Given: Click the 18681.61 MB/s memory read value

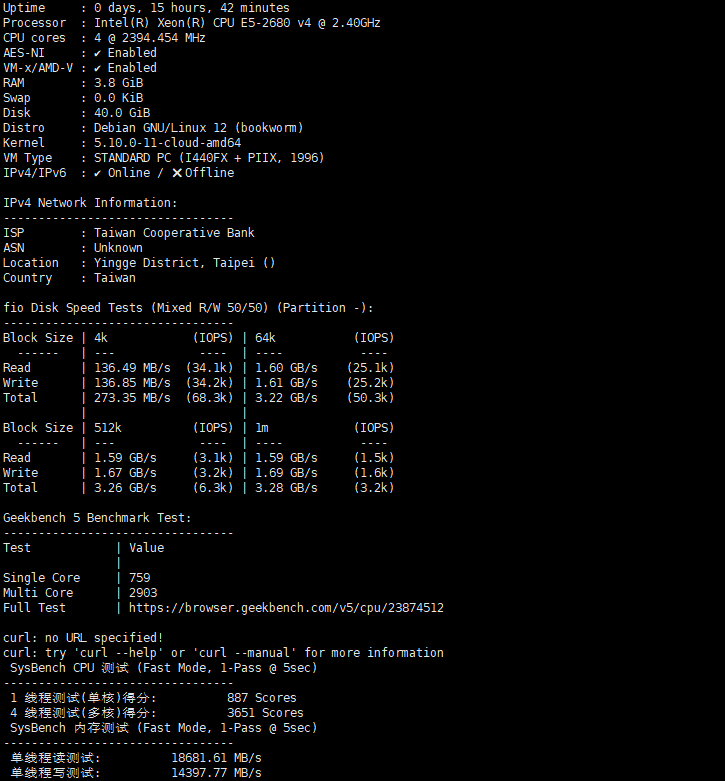Looking at the screenshot, I should (216, 758).
